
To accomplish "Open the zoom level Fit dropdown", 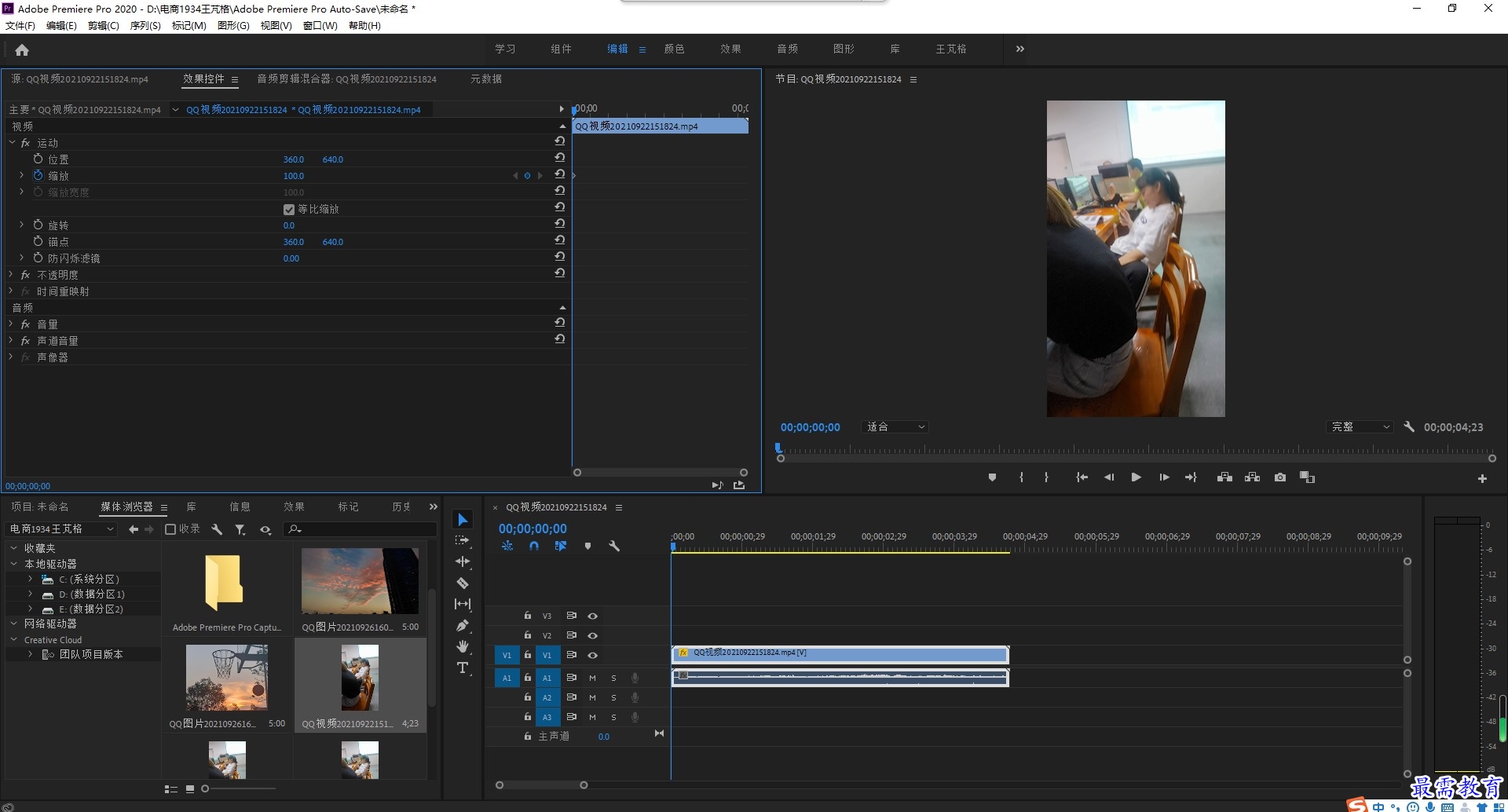I will tap(895, 426).
